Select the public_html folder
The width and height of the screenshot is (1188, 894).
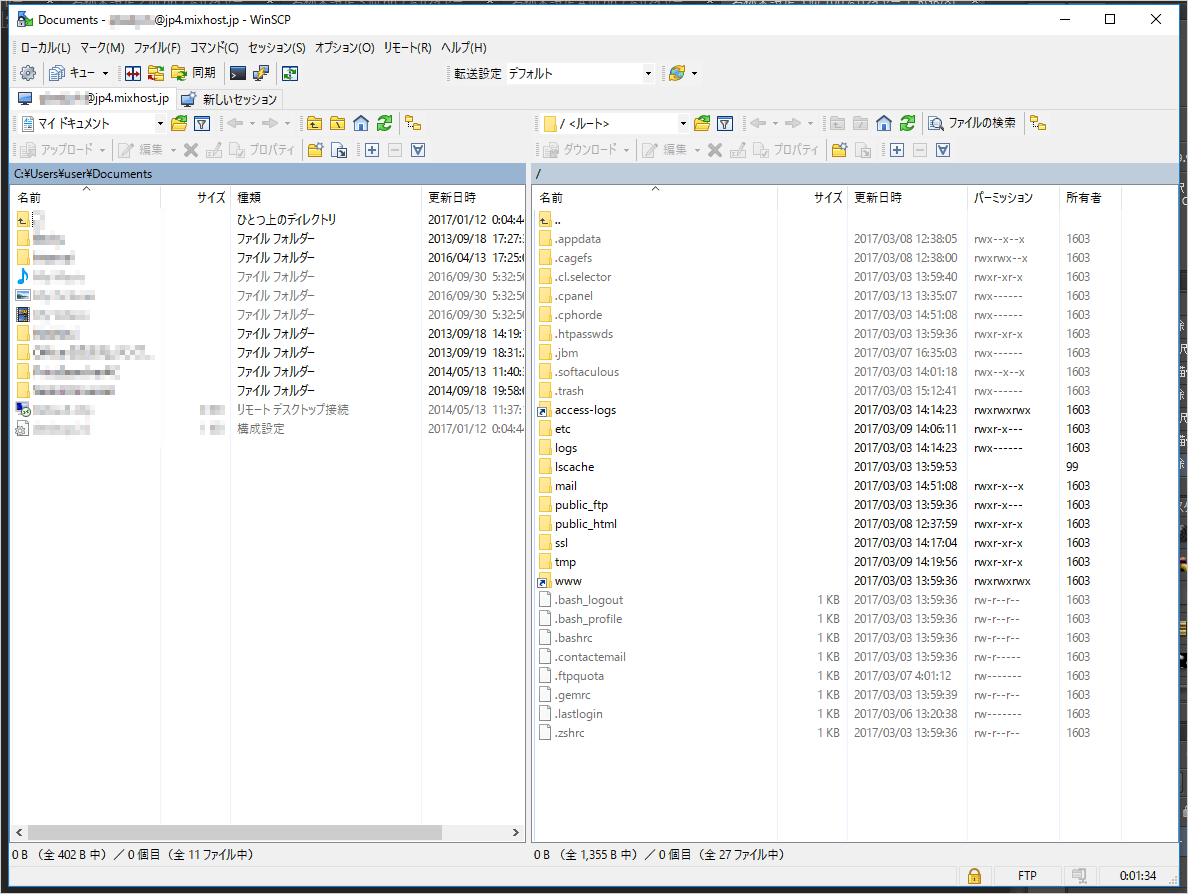click(x=586, y=524)
